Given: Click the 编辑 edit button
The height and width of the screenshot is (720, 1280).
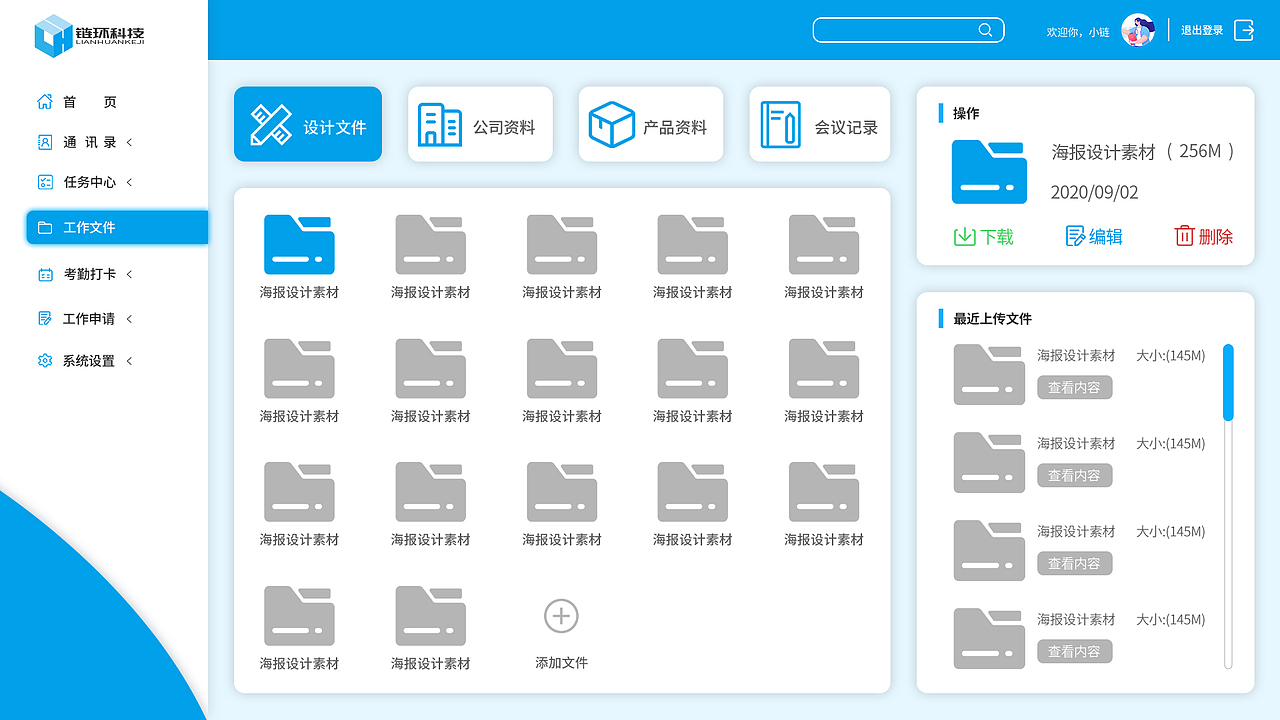Looking at the screenshot, I should [x=1094, y=236].
